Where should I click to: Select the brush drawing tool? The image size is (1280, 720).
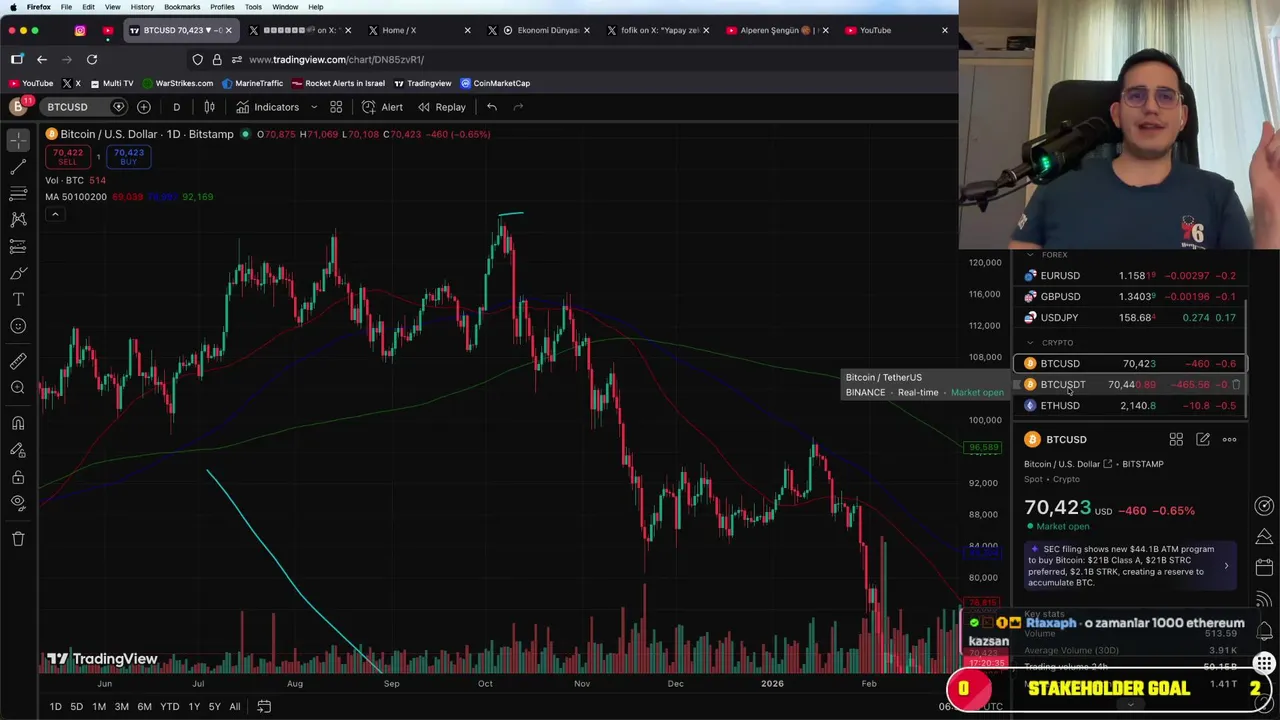18,273
